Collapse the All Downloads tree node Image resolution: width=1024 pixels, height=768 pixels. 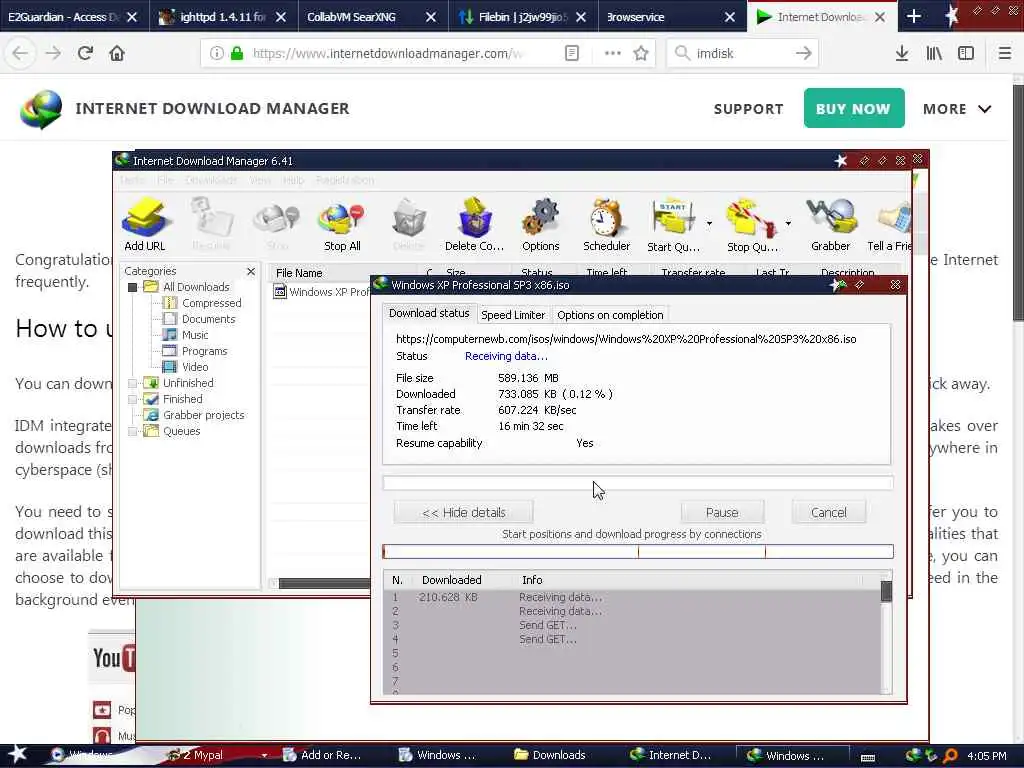[133, 287]
